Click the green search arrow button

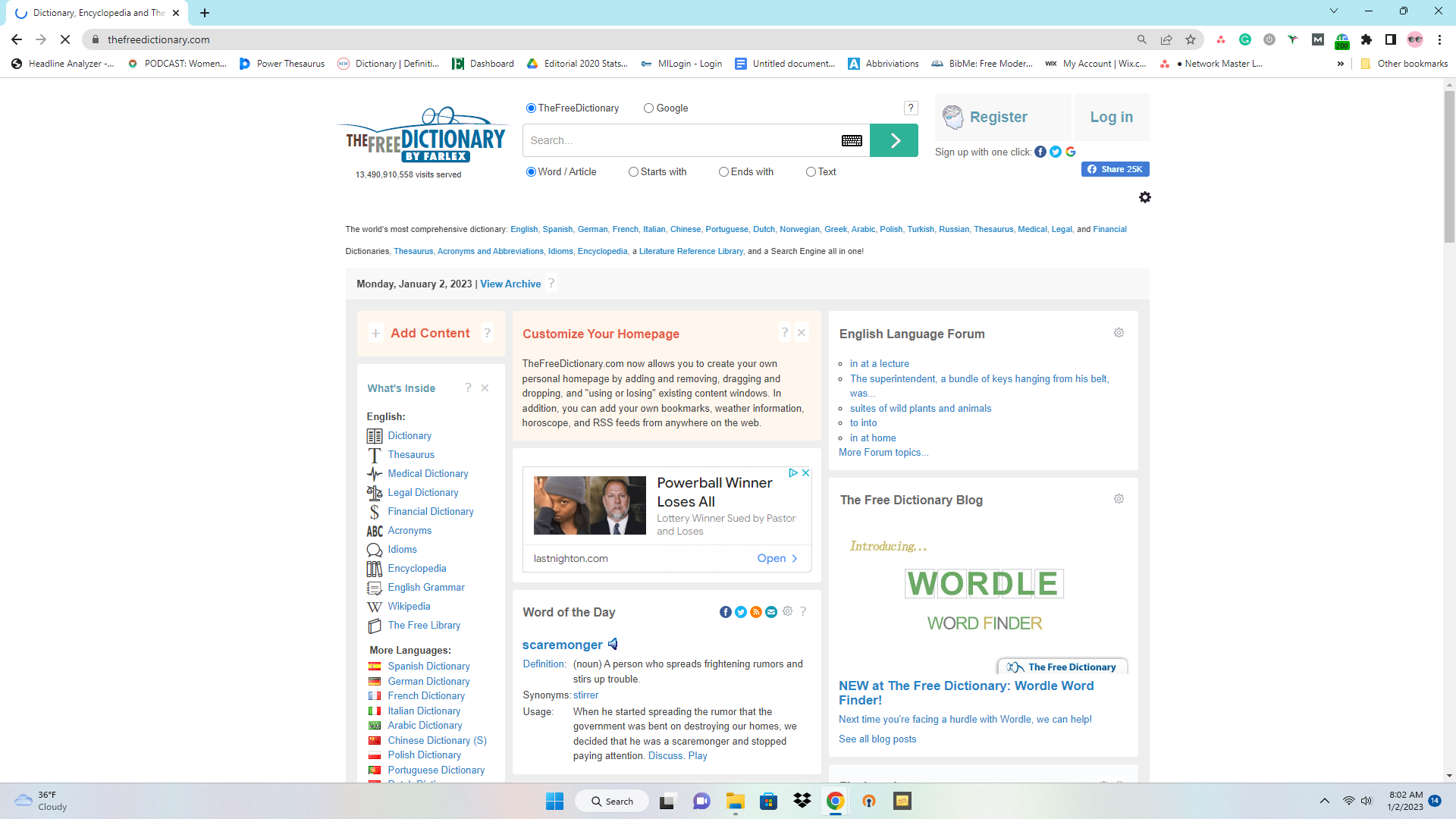coord(894,140)
